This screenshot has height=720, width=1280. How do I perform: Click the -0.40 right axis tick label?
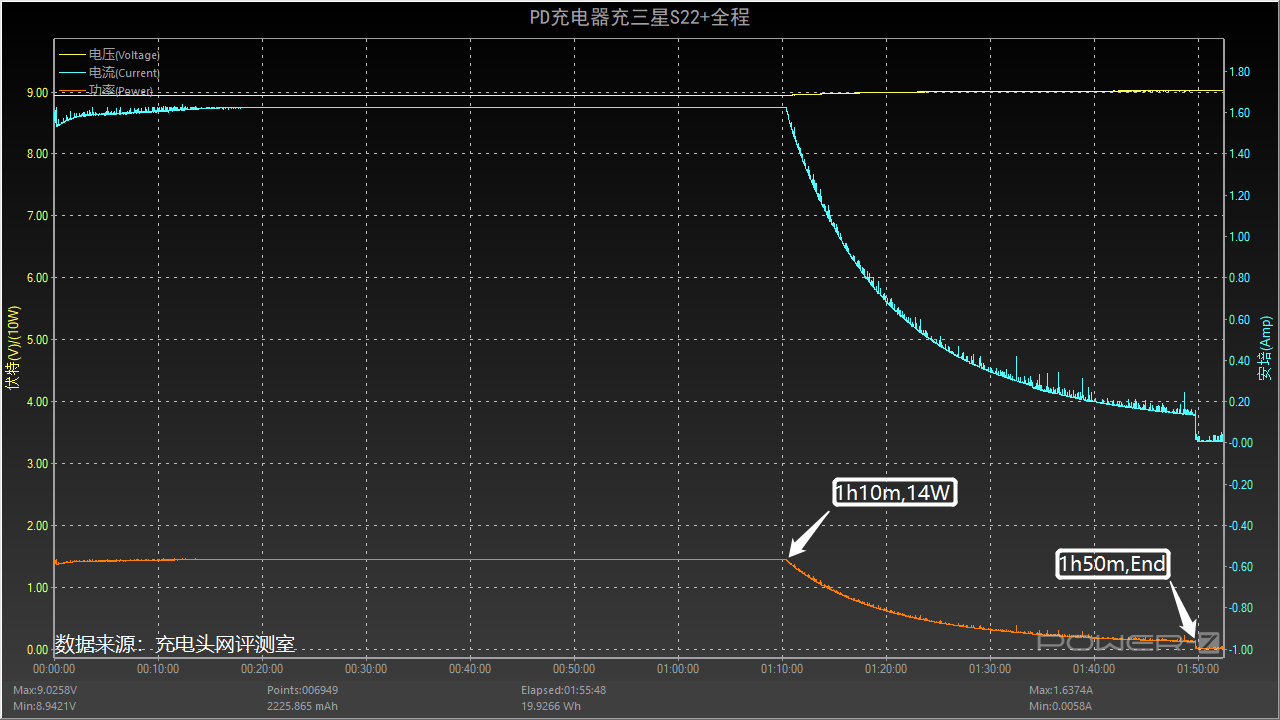click(1241, 526)
